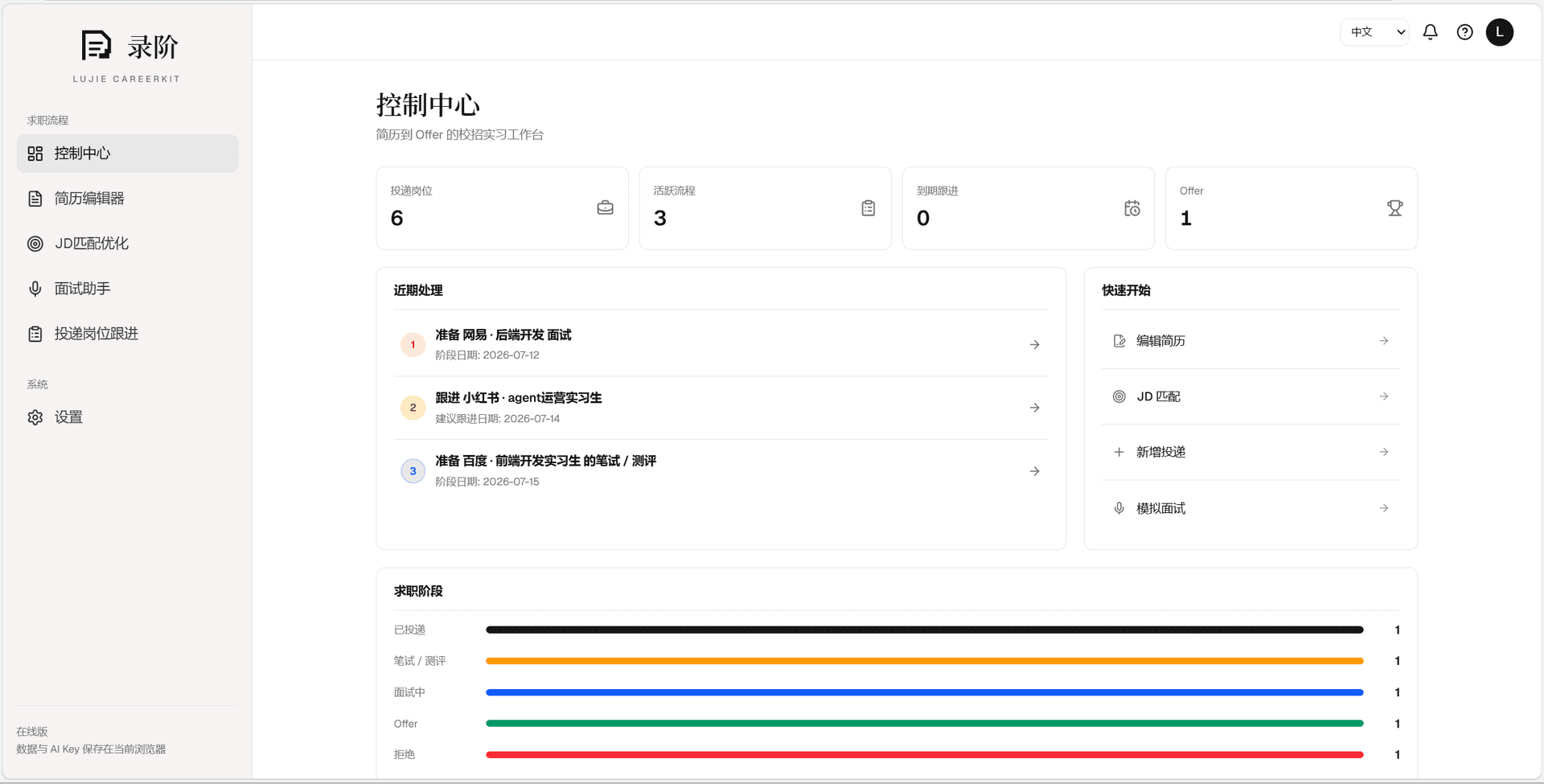Click the 录阶 logo icon
This screenshot has width=1544, height=784.
(x=96, y=45)
